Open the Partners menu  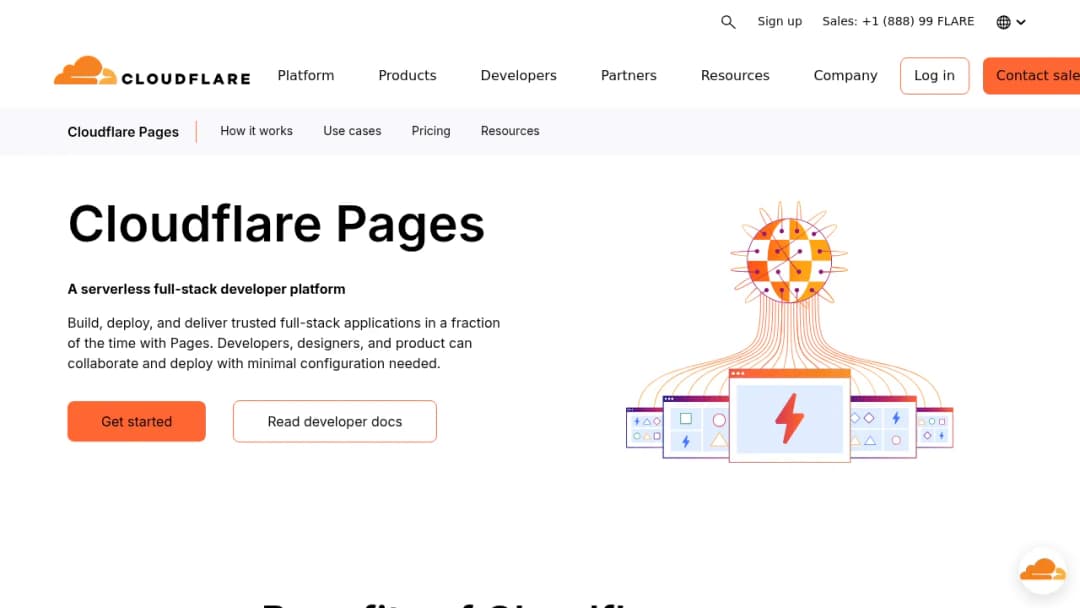(x=629, y=75)
